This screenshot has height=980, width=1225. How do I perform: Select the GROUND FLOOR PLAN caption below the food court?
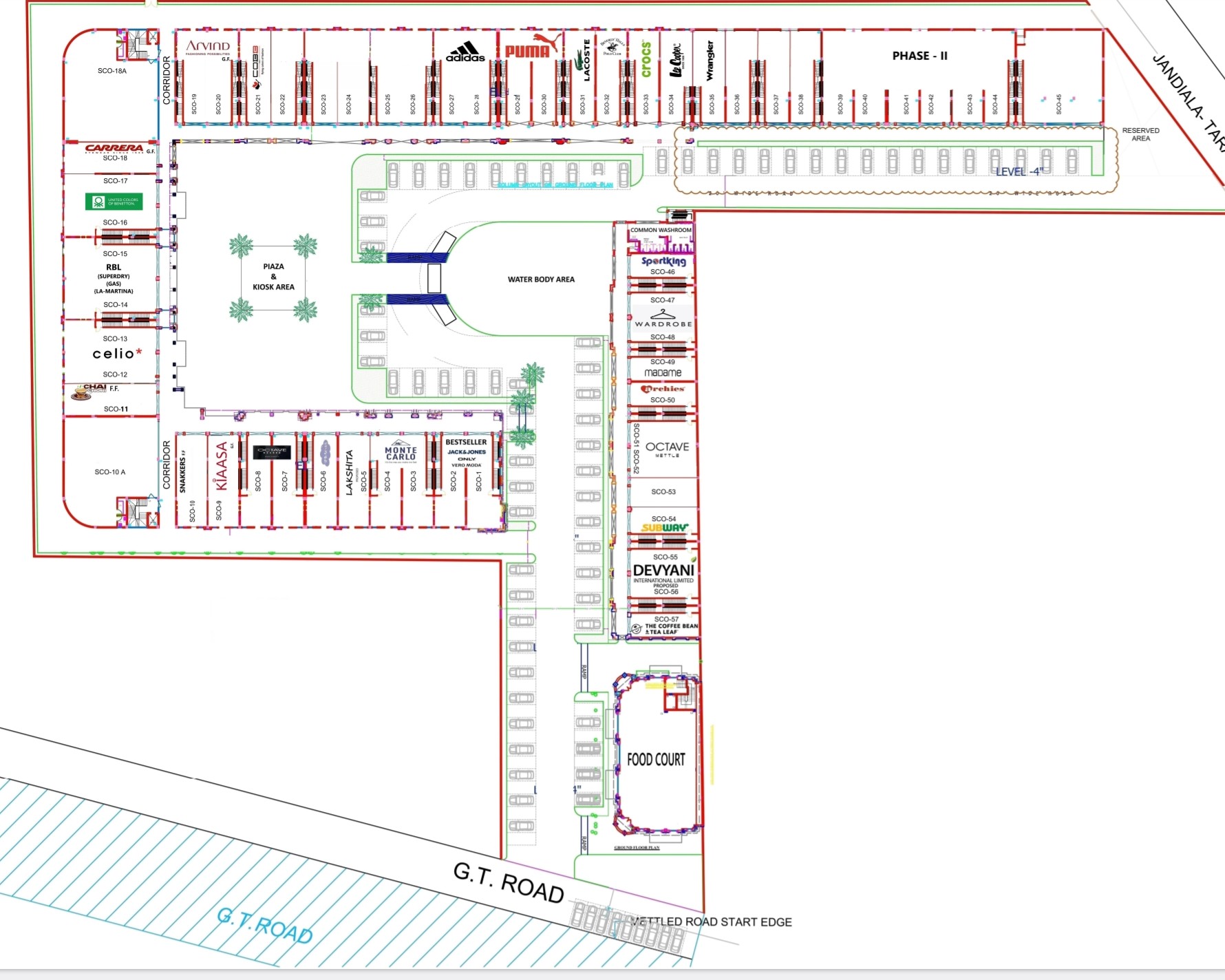tap(637, 848)
